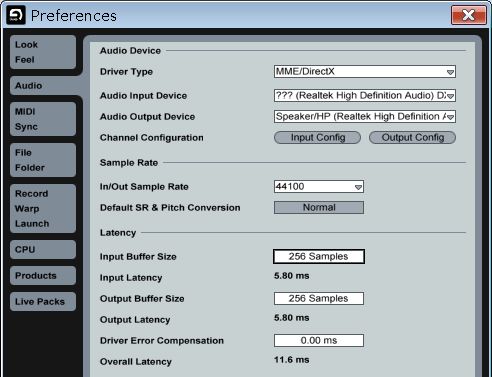The height and width of the screenshot is (377, 492).
Task: Click the Output Config button
Action: point(412,138)
